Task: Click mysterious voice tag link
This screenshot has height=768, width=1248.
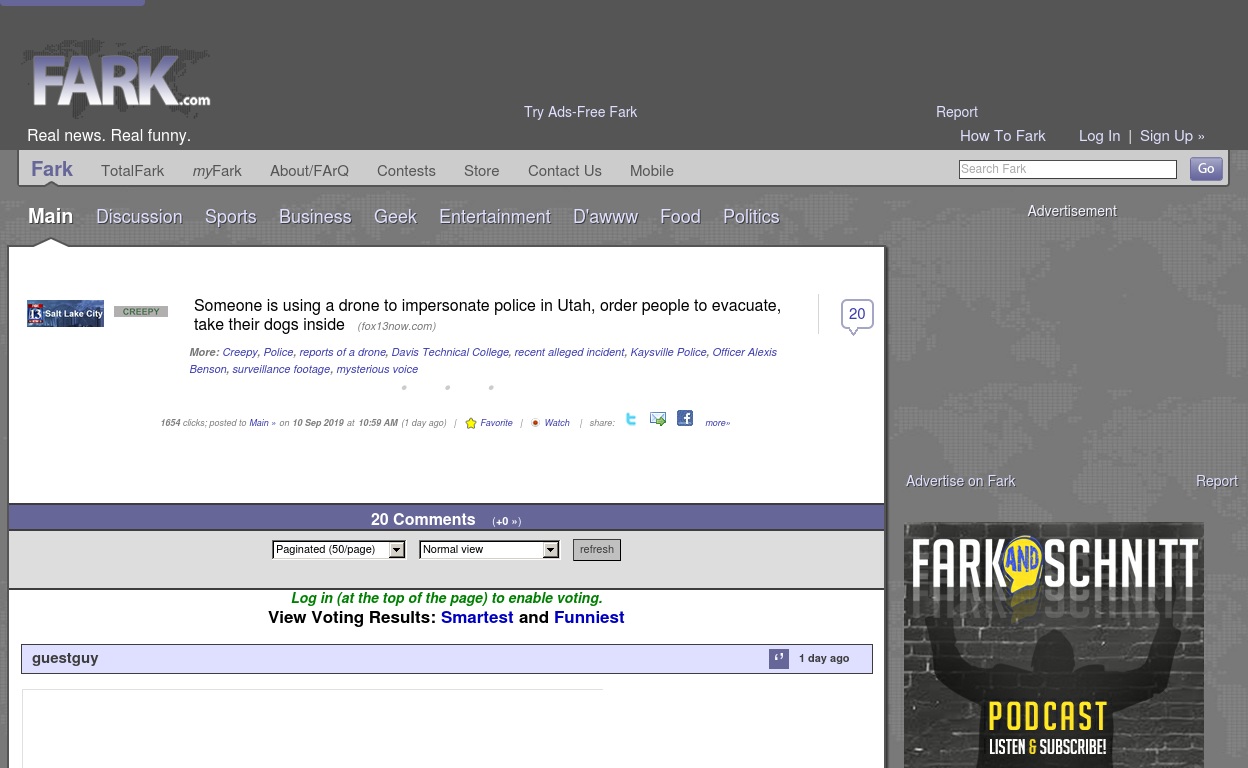Action: (377, 369)
